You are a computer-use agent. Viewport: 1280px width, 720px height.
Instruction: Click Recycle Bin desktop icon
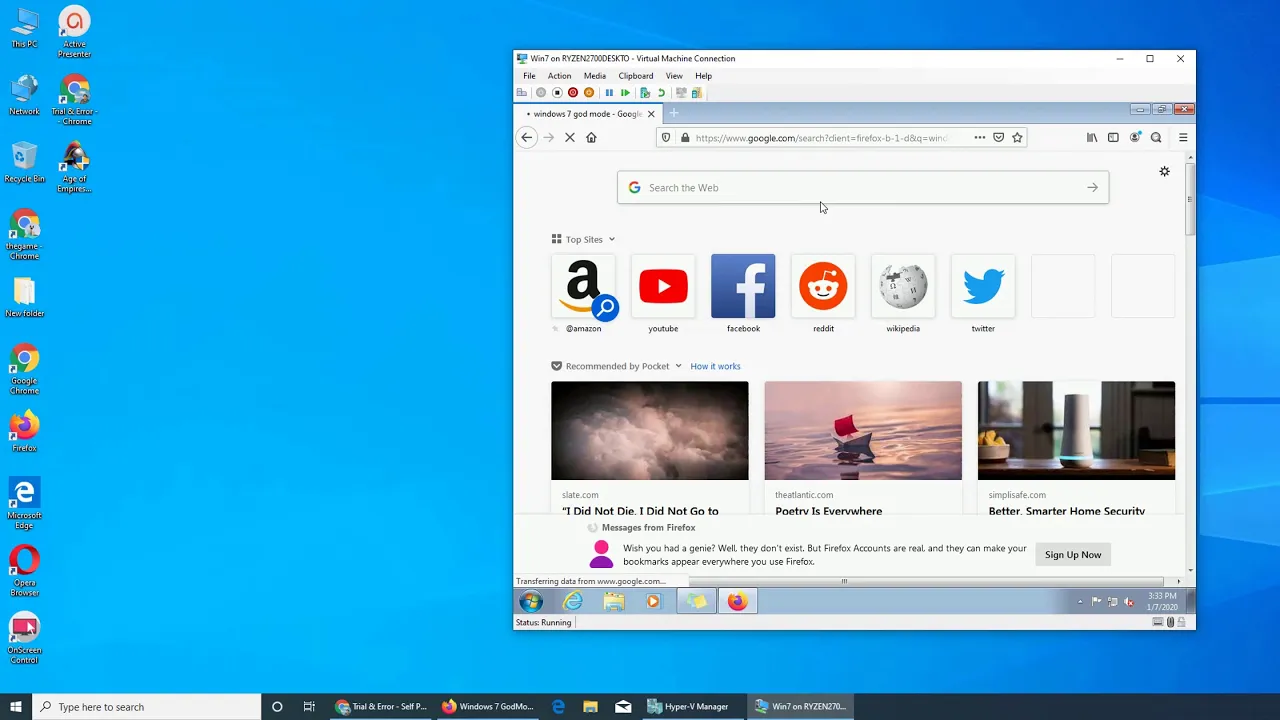tap(24, 162)
